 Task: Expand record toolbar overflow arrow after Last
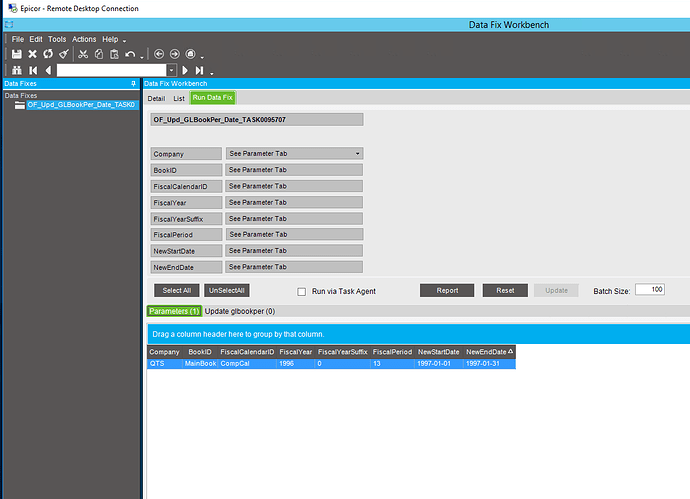[212, 73]
